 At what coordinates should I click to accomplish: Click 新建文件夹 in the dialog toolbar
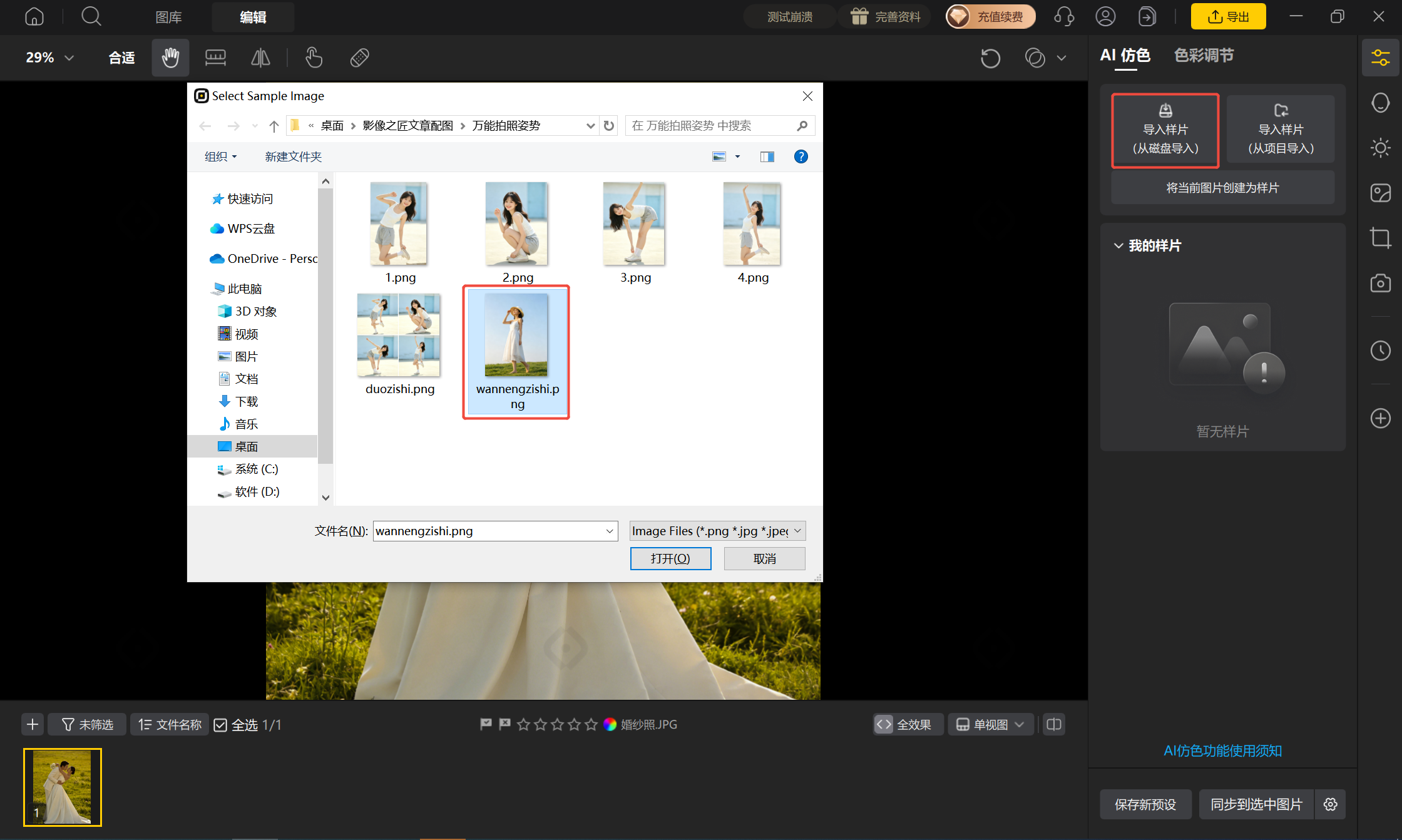click(293, 156)
